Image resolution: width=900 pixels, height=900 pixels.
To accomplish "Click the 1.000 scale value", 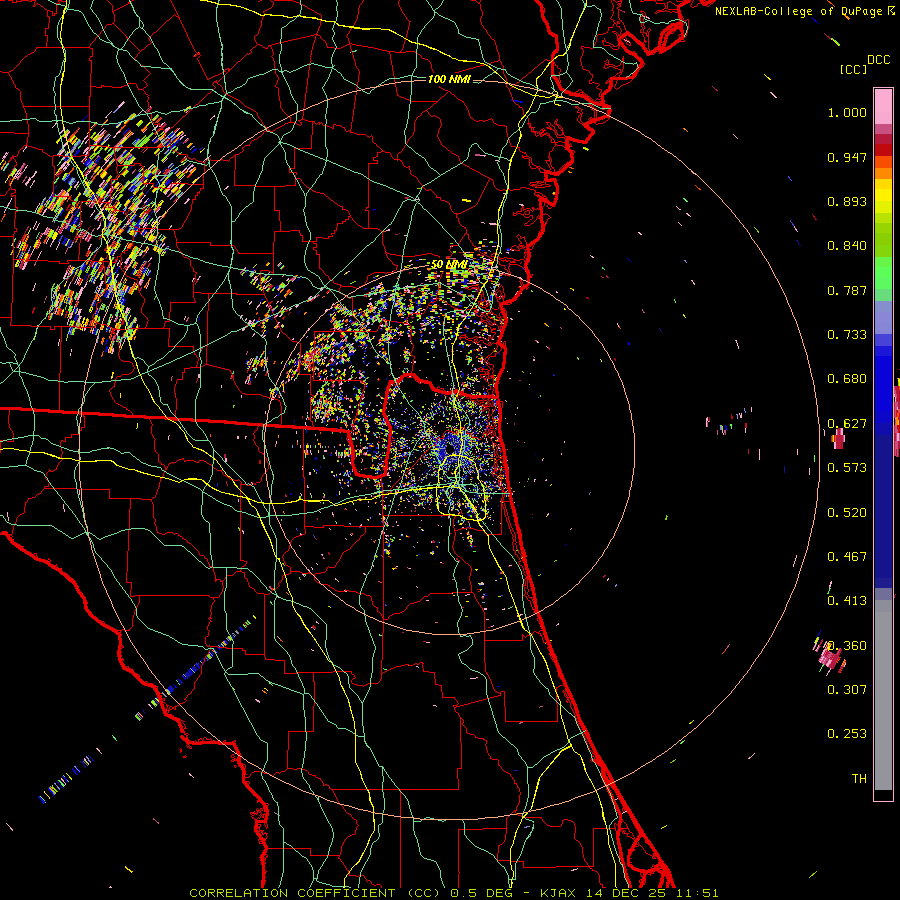I will tap(847, 112).
